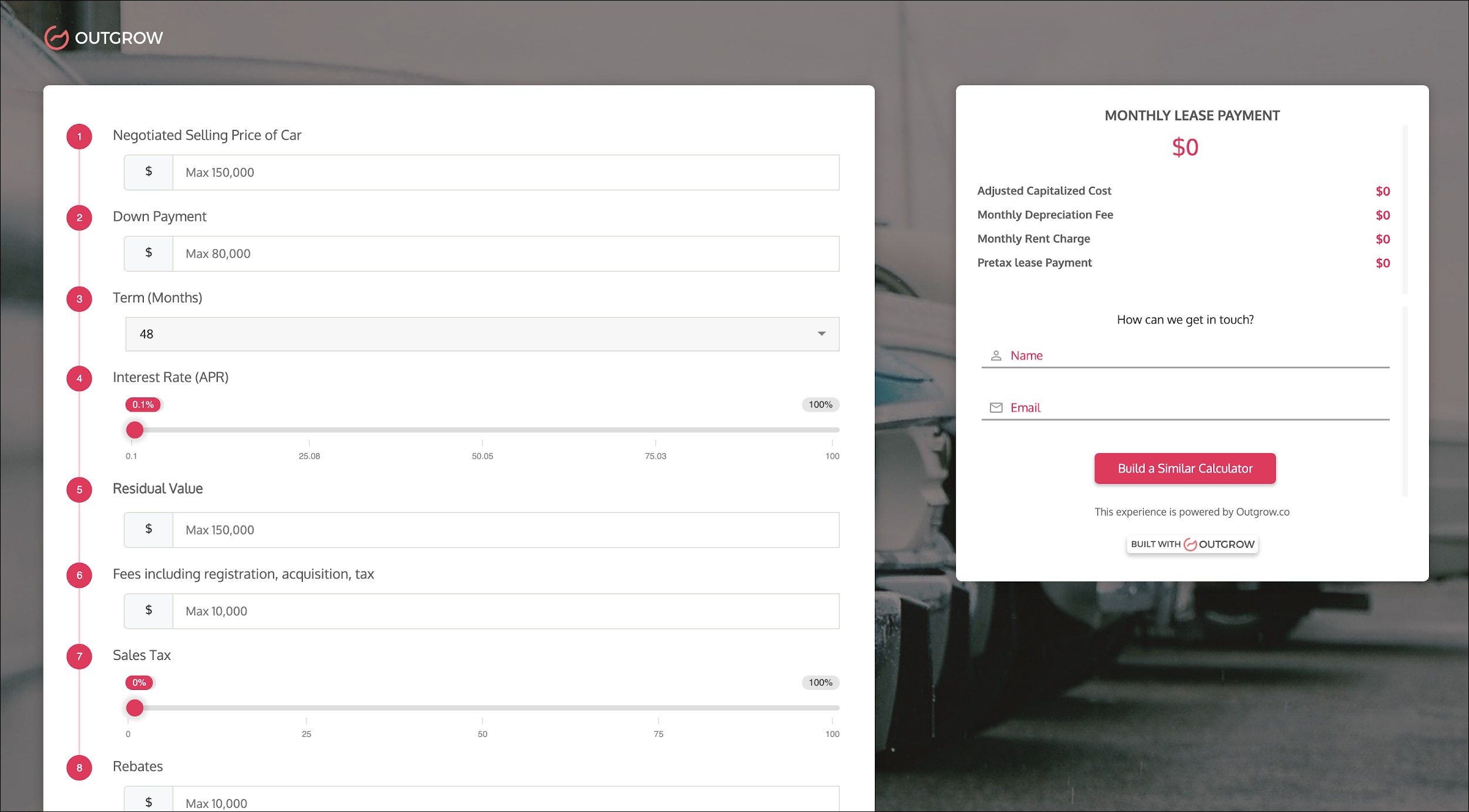Click the Name field in contact form

click(x=1198, y=356)
